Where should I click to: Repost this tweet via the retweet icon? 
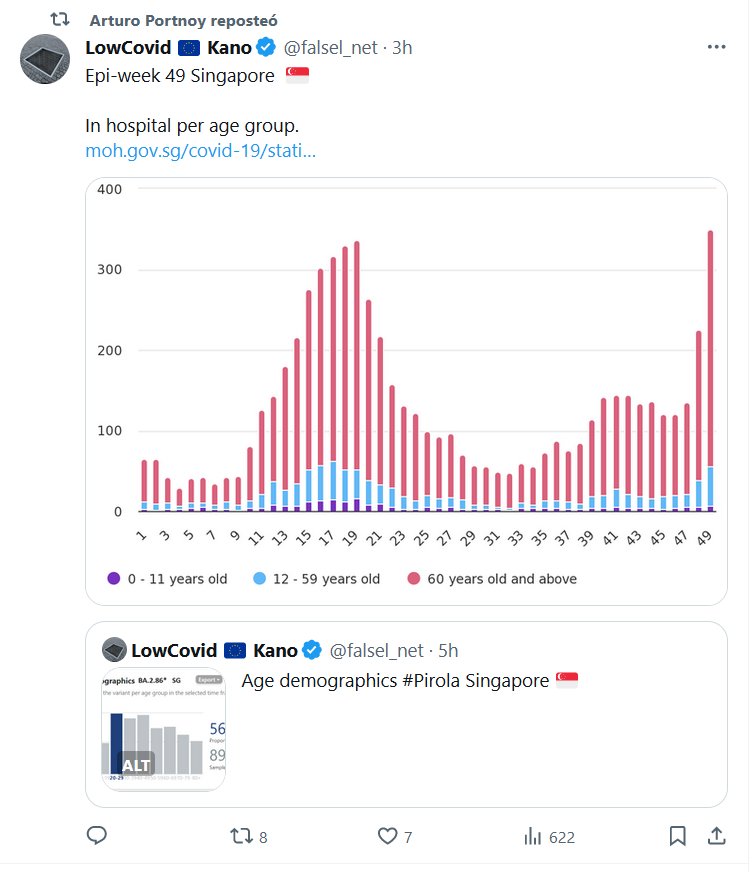pos(241,836)
